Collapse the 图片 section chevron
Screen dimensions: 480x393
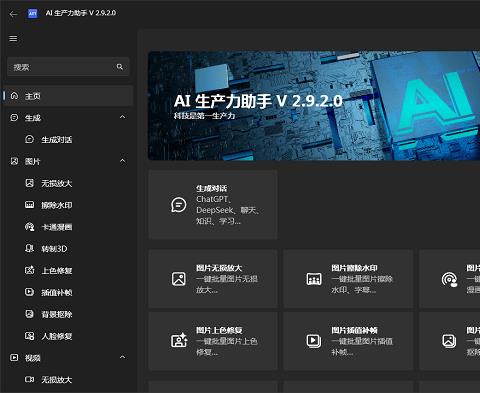[x=122, y=161]
